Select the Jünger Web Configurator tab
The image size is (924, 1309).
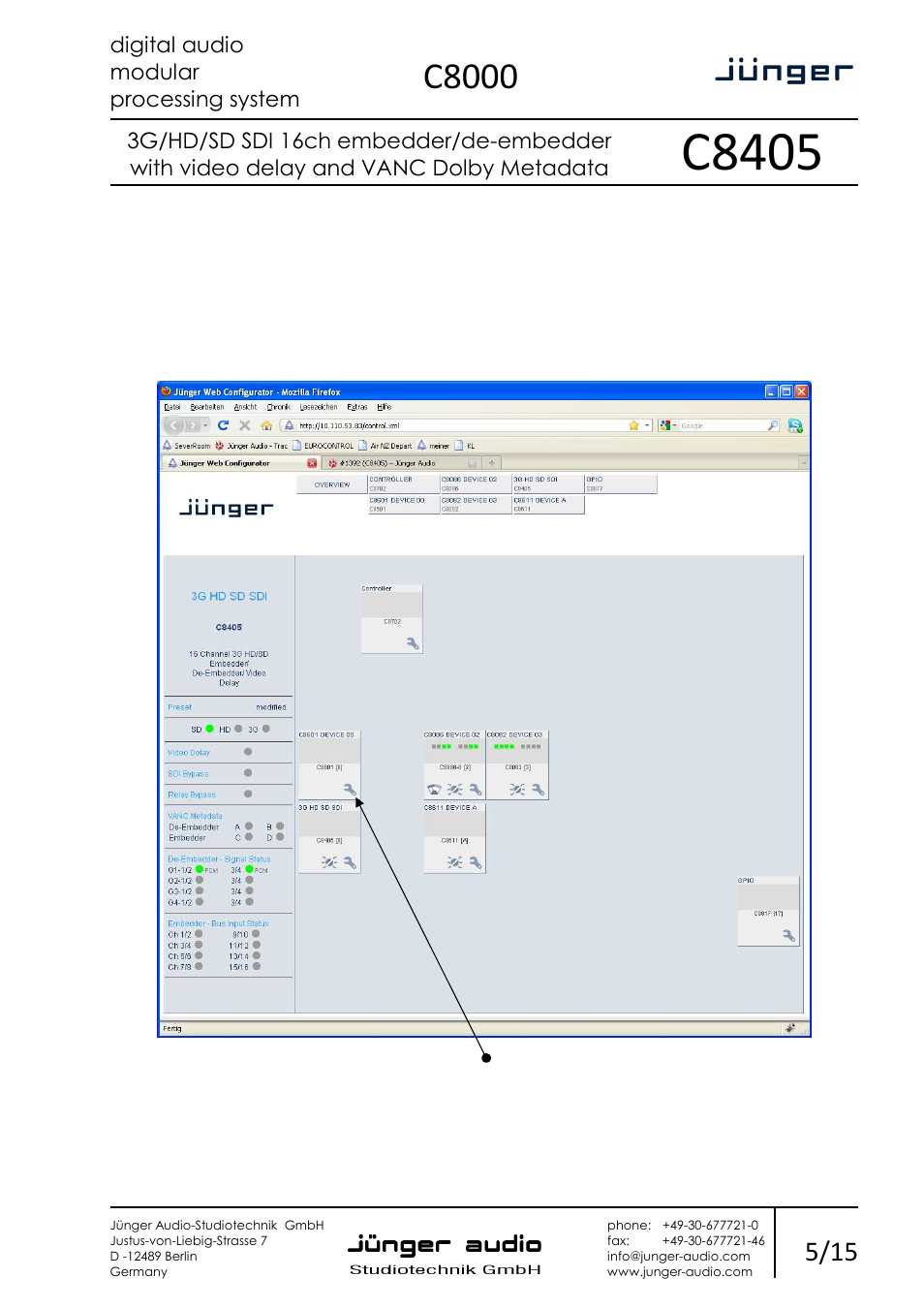pos(240,463)
